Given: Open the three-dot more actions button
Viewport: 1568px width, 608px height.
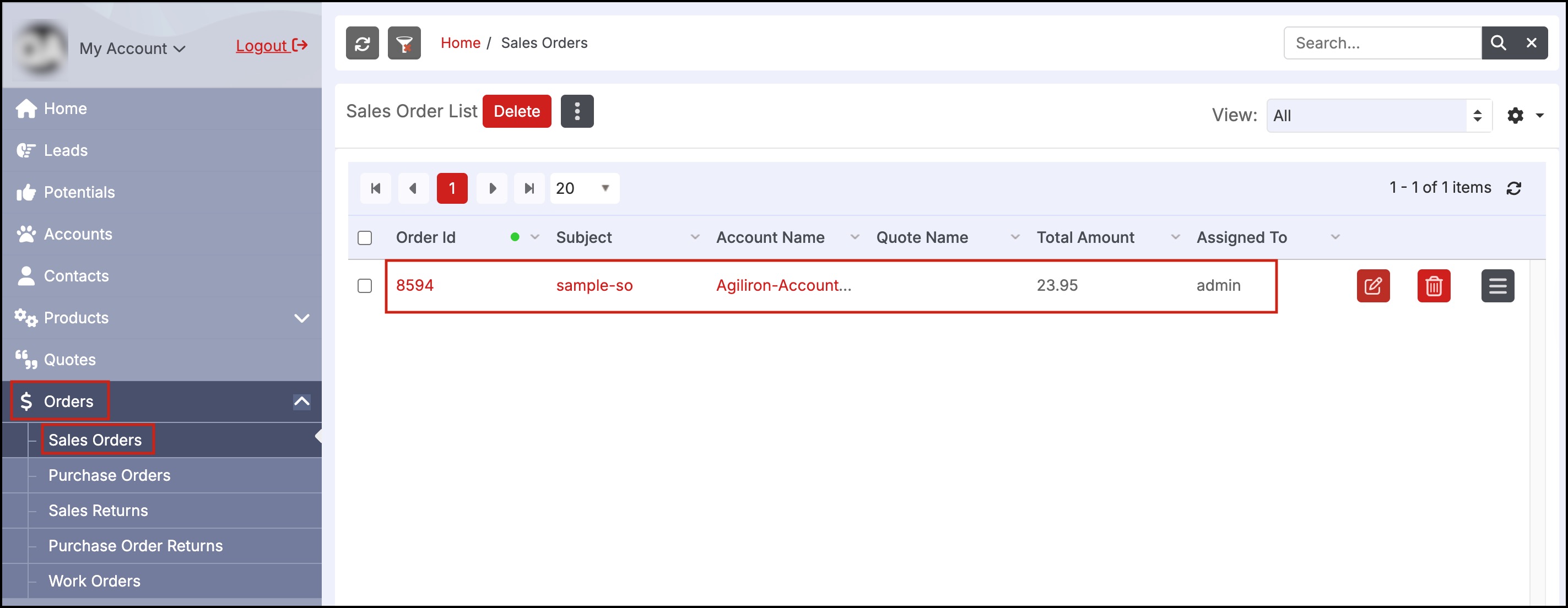Looking at the screenshot, I should [x=576, y=111].
